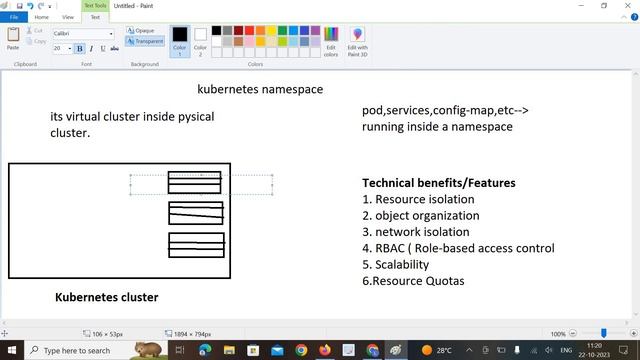The image size is (640, 360).
Task: Toggle Bold formatting
Action: coord(80,49)
